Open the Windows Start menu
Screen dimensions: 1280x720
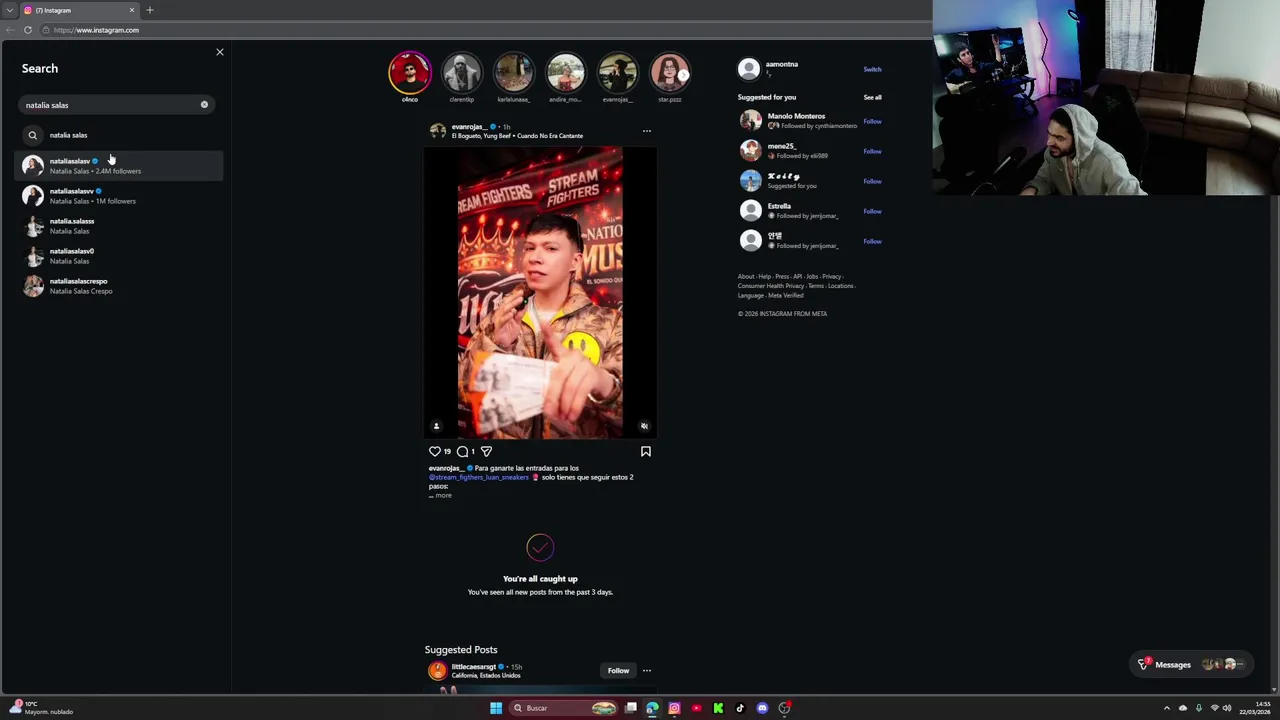pyautogui.click(x=495, y=708)
